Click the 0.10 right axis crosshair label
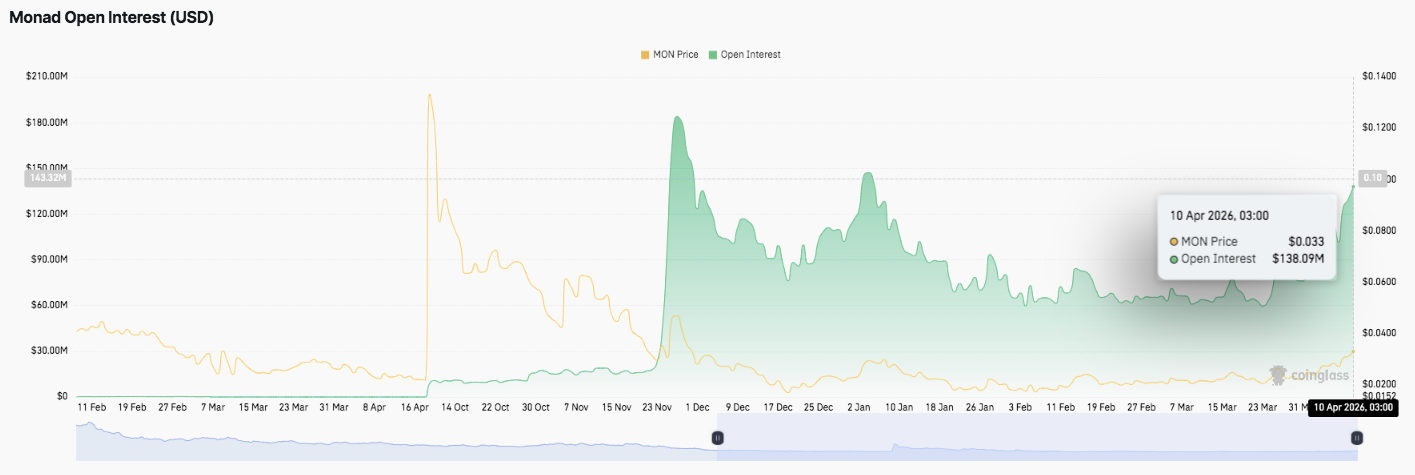 1372,178
